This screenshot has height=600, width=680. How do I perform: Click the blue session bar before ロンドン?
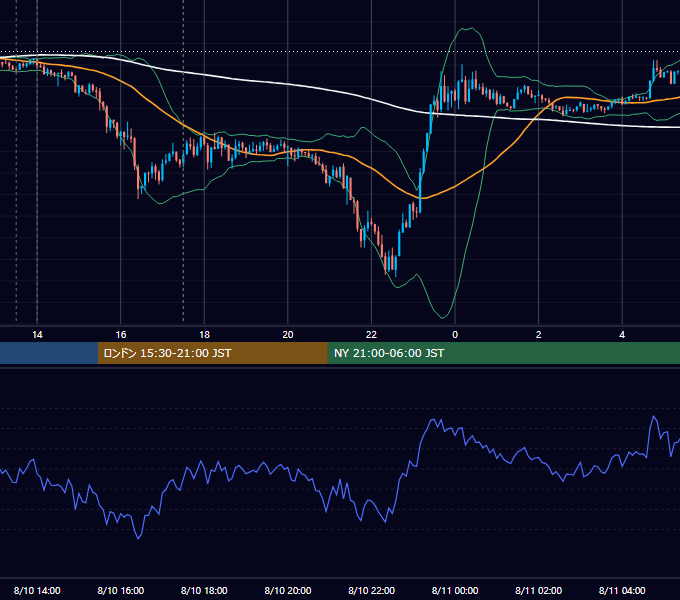click(x=49, y=353)
